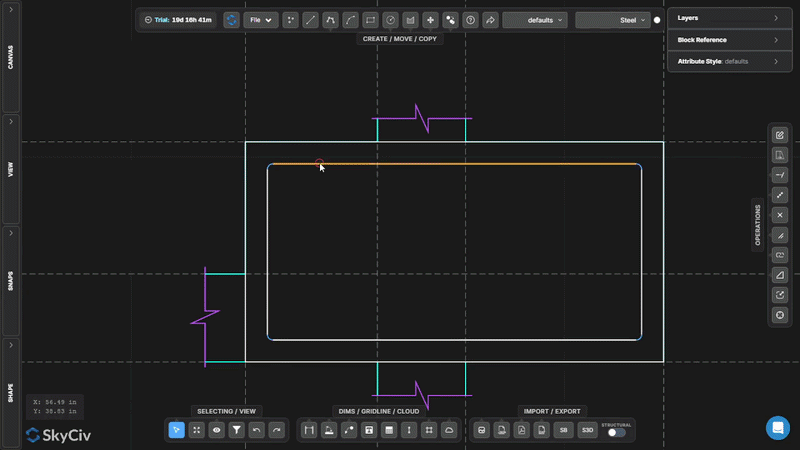Click the circled X delete operation icon
The width and height of the screenshot is (800, 450).
tap(780, 315)
